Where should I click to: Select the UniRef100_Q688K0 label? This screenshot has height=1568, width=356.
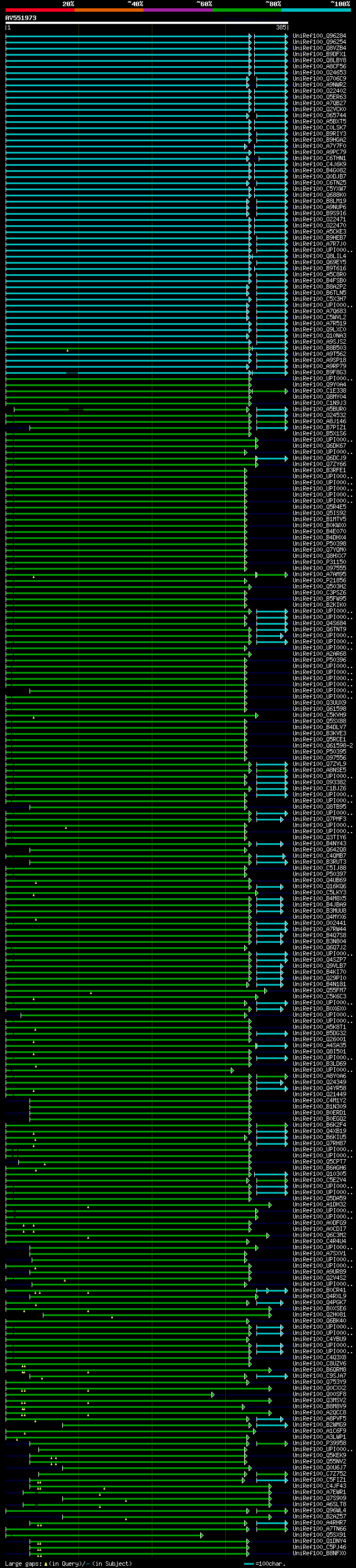319,195
